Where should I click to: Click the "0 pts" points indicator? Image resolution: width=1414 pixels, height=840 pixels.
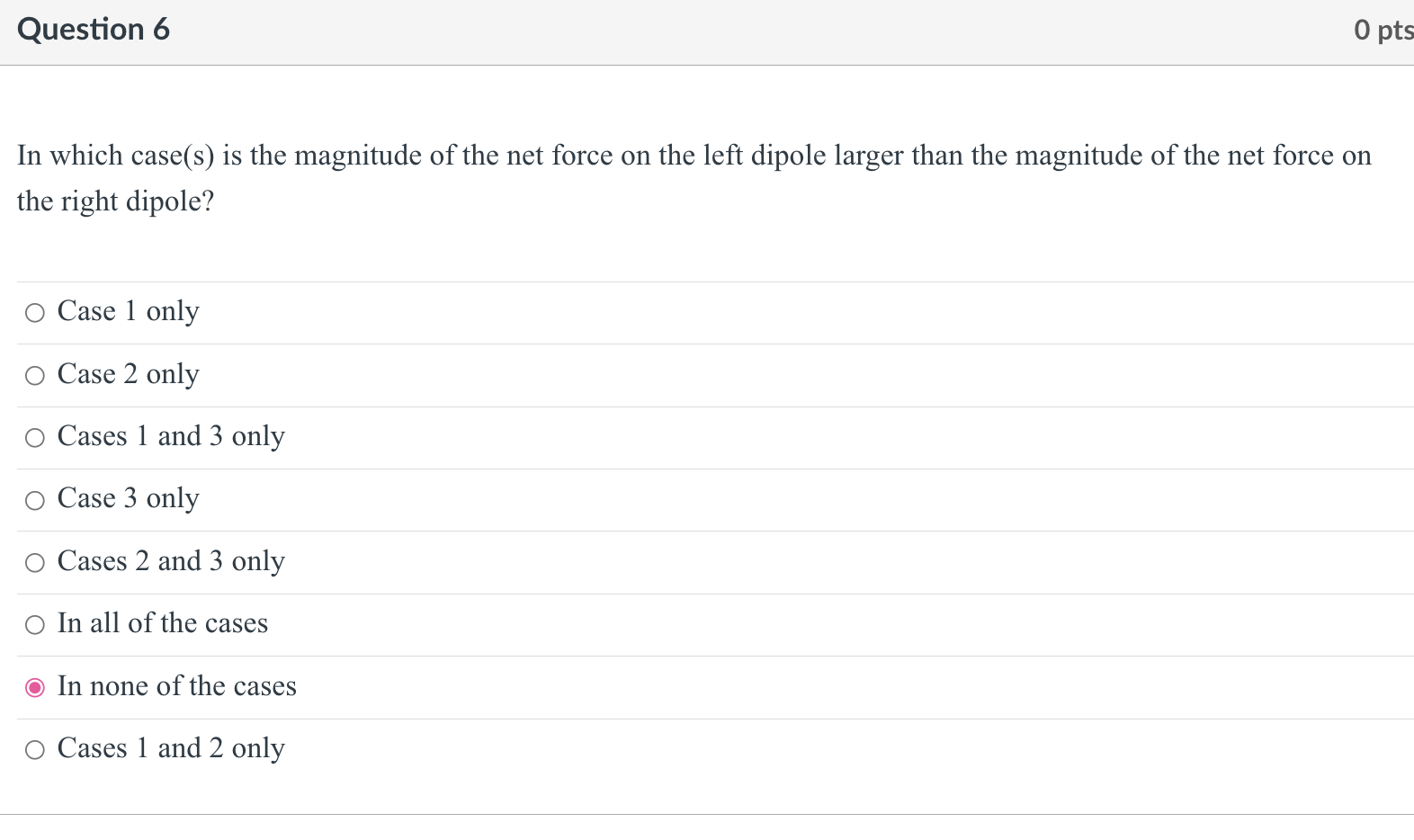[1383, 29]
